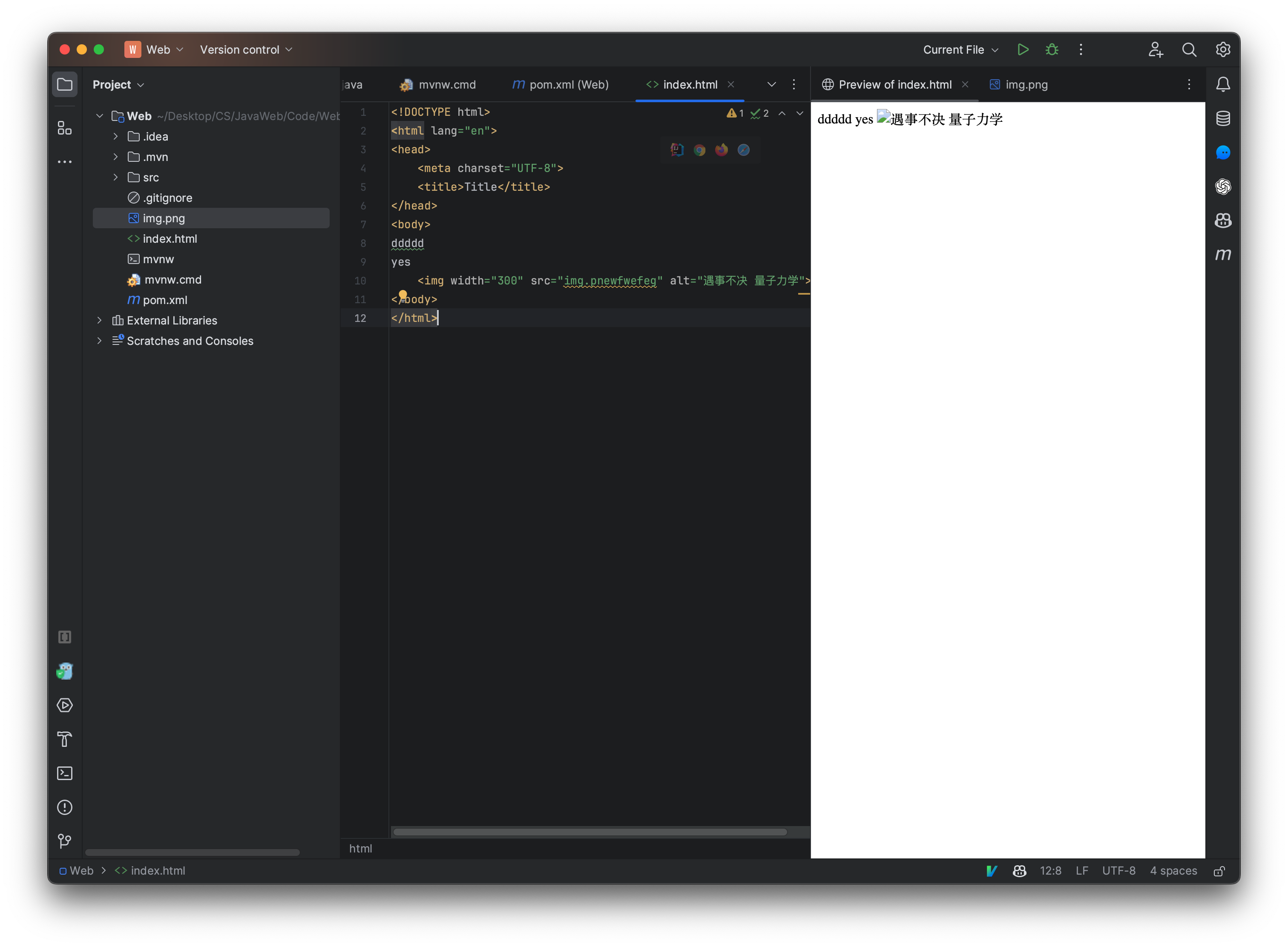
Task: Open page in Firefox
Action: [x=722, y=149]
